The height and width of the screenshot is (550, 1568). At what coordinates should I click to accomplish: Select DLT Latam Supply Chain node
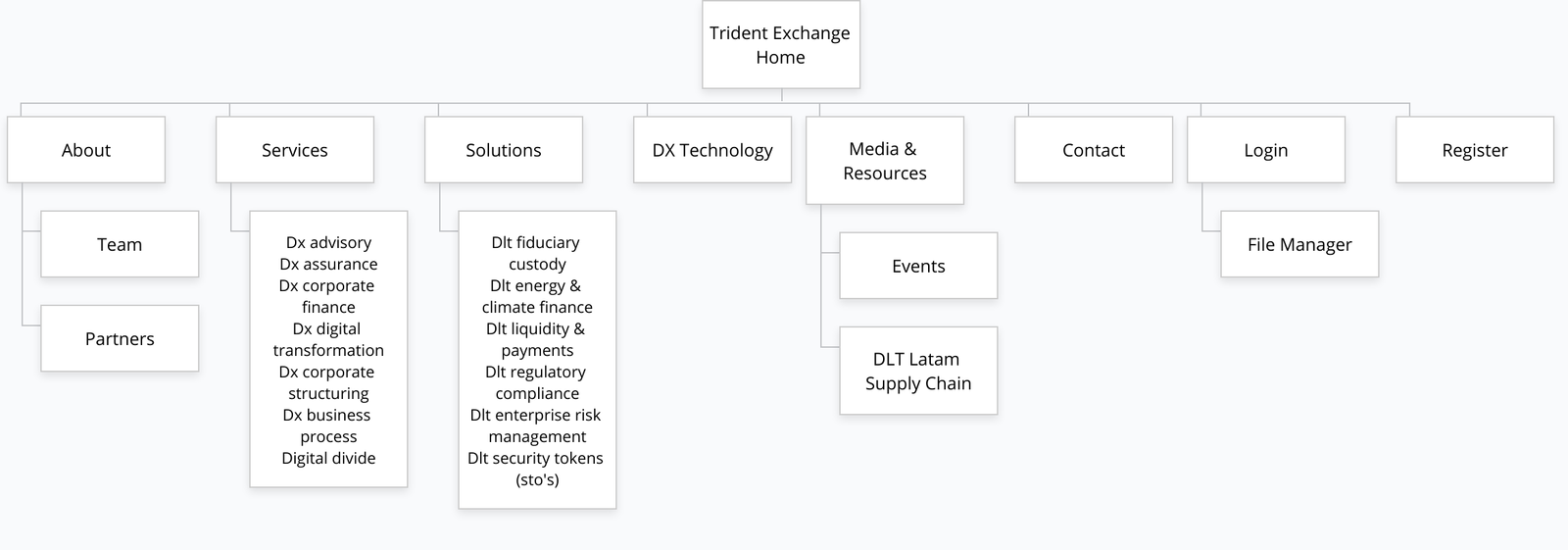pos(918,371)
